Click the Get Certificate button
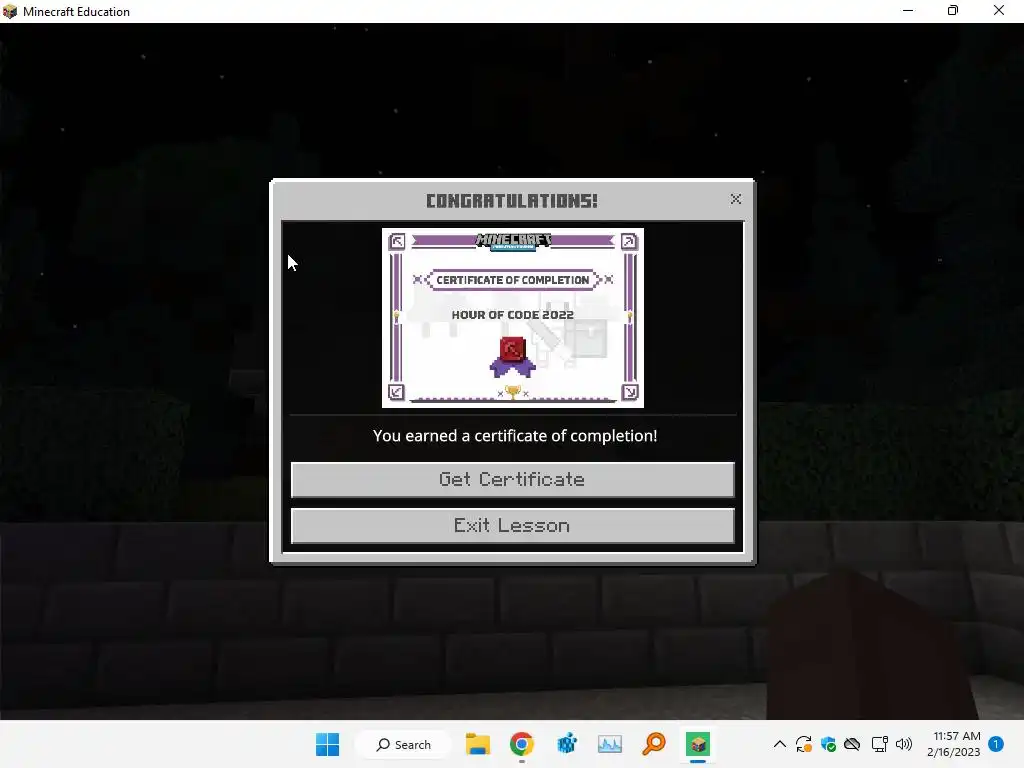 point(513,479)
